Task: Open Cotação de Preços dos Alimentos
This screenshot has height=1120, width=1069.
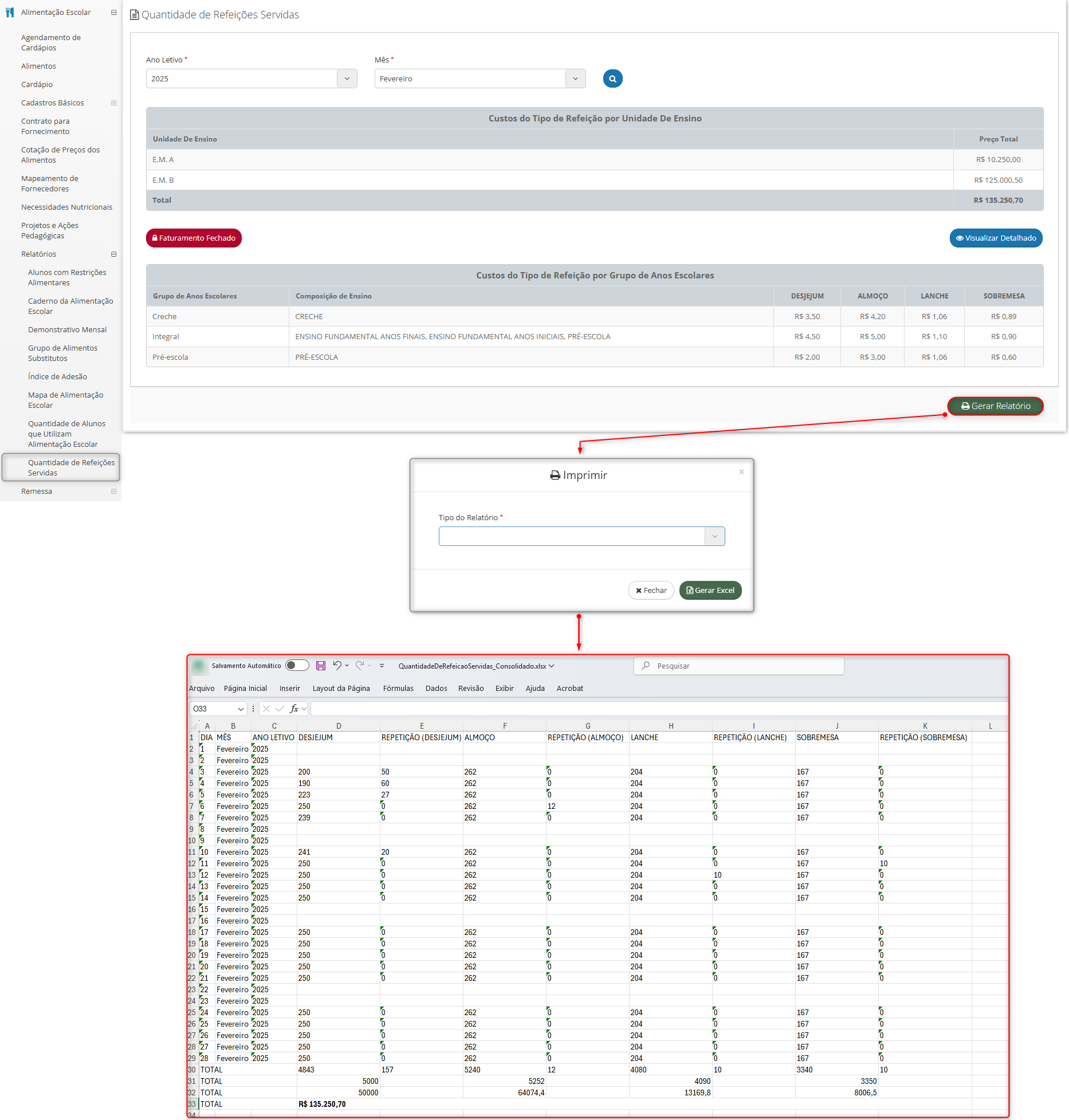Action: pos(60,155)
